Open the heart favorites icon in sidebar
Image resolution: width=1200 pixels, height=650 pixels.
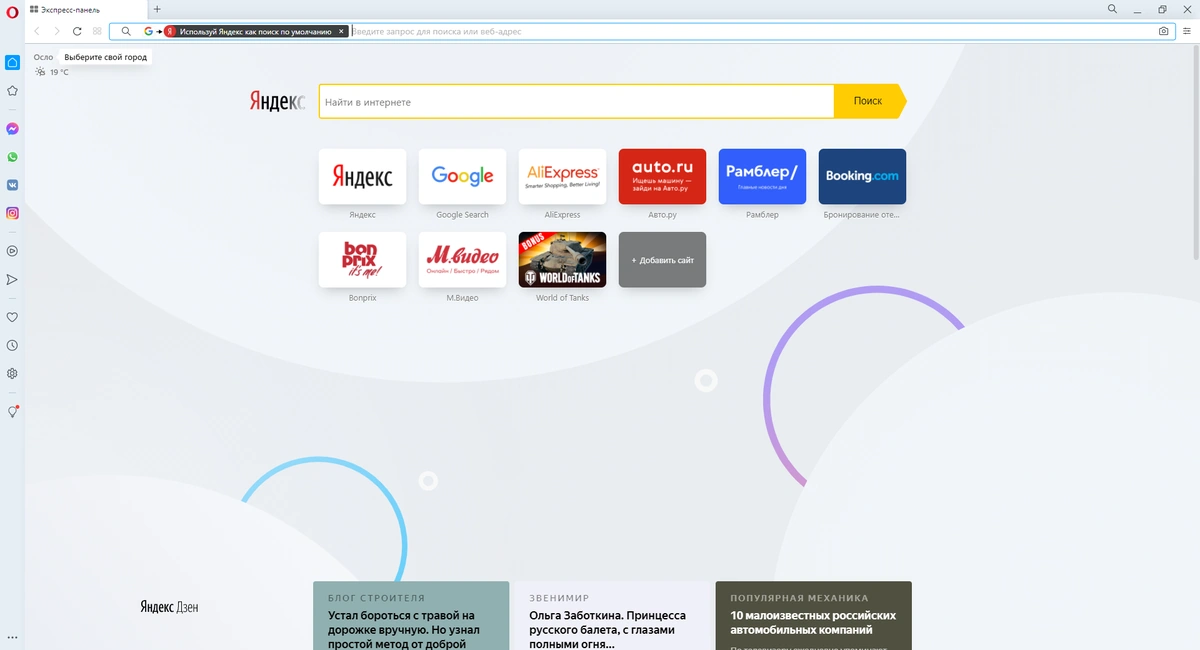(x=12, y=317)
